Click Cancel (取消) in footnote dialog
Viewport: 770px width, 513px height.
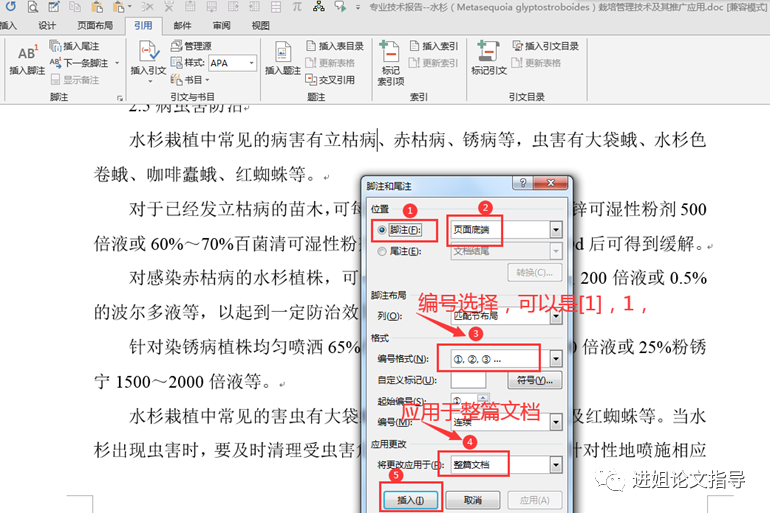pyautogui.click(x=472, y=500)
